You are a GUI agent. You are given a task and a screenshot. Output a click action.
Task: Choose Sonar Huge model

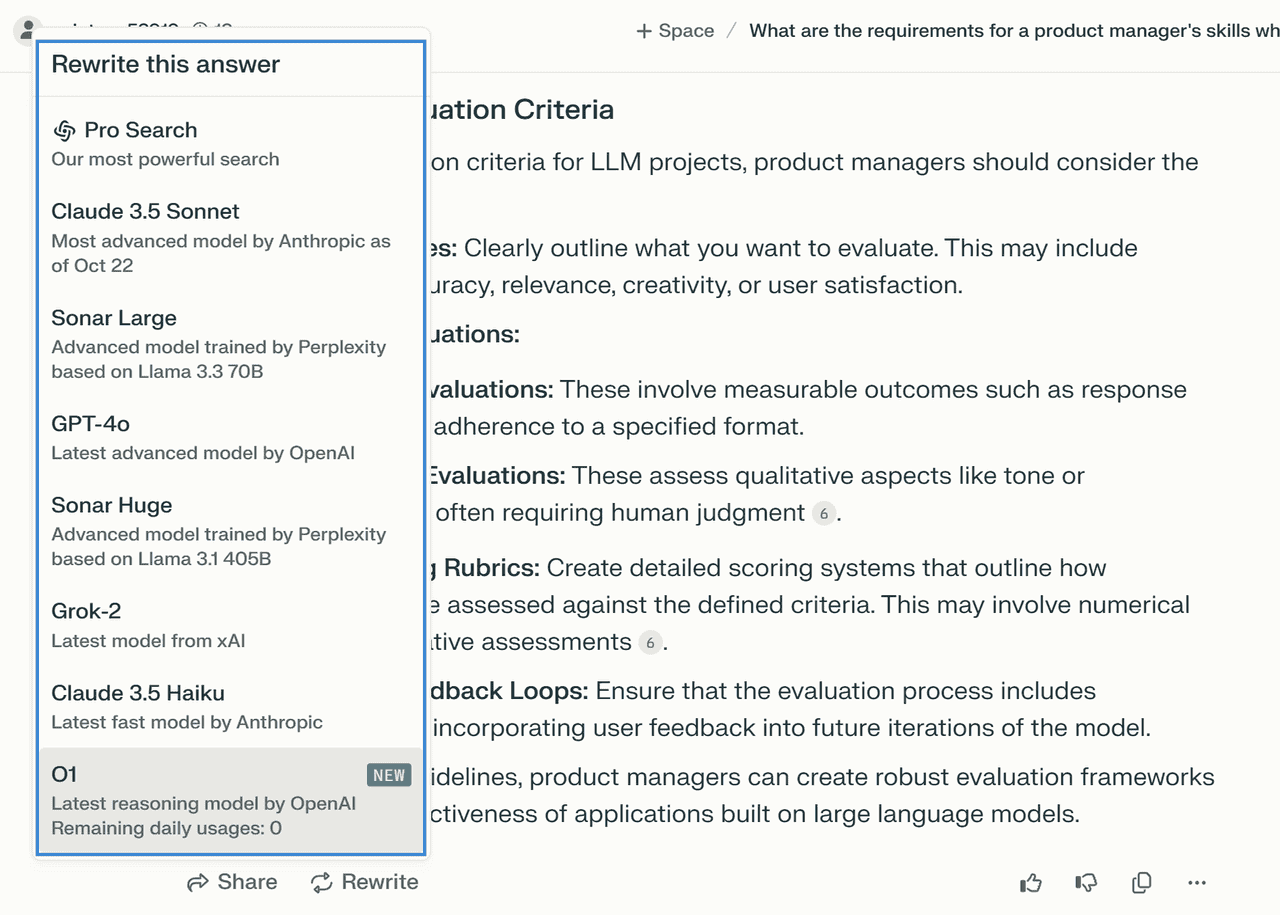click(x=230, y=531)
